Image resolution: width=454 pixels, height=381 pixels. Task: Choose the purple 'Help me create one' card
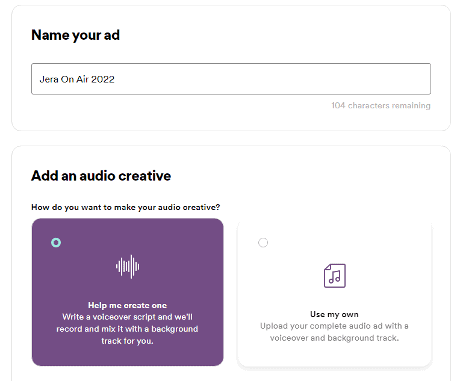(x=127, y=292)
